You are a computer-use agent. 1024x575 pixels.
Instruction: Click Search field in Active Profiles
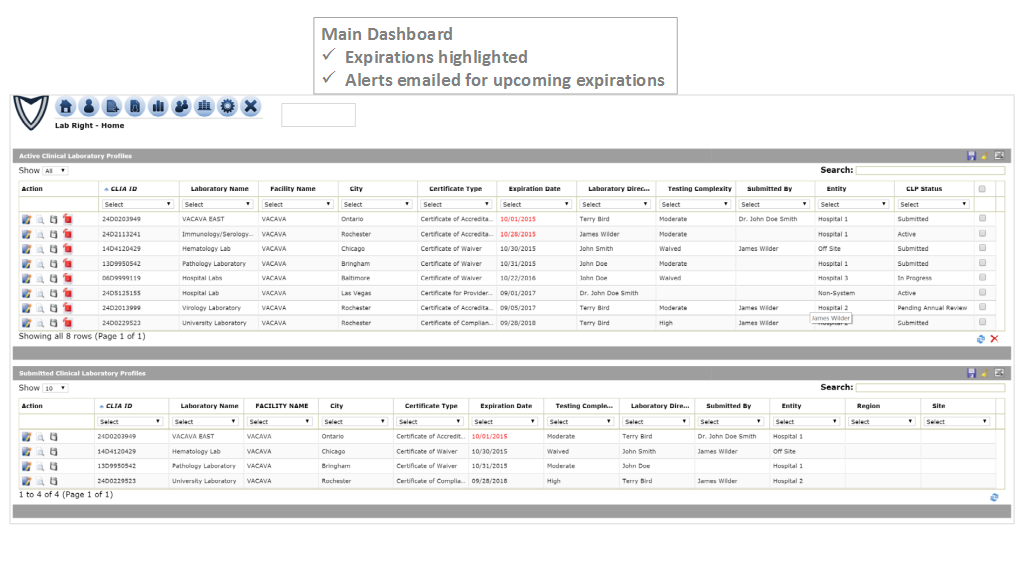click(x=930, y=171)
